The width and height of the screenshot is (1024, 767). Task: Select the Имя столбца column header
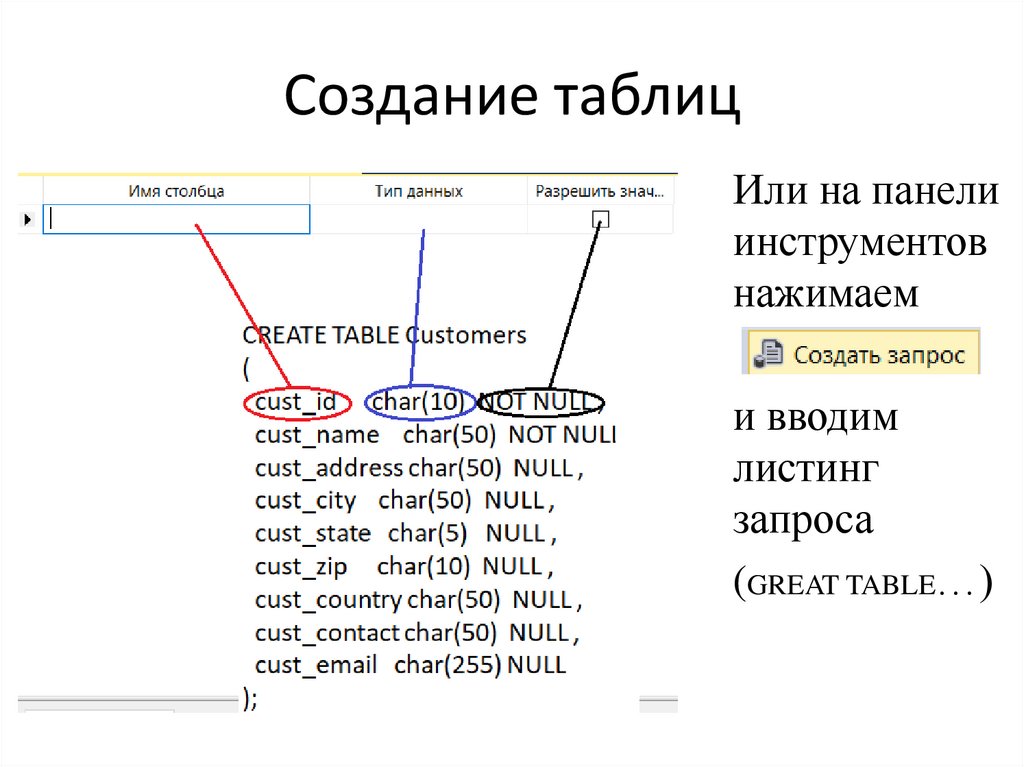[176, 189]
